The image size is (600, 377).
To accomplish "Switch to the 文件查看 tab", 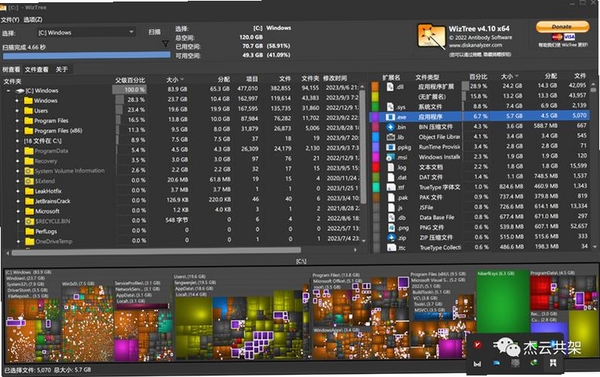I will pyautogui.click(x=37, y=69).
